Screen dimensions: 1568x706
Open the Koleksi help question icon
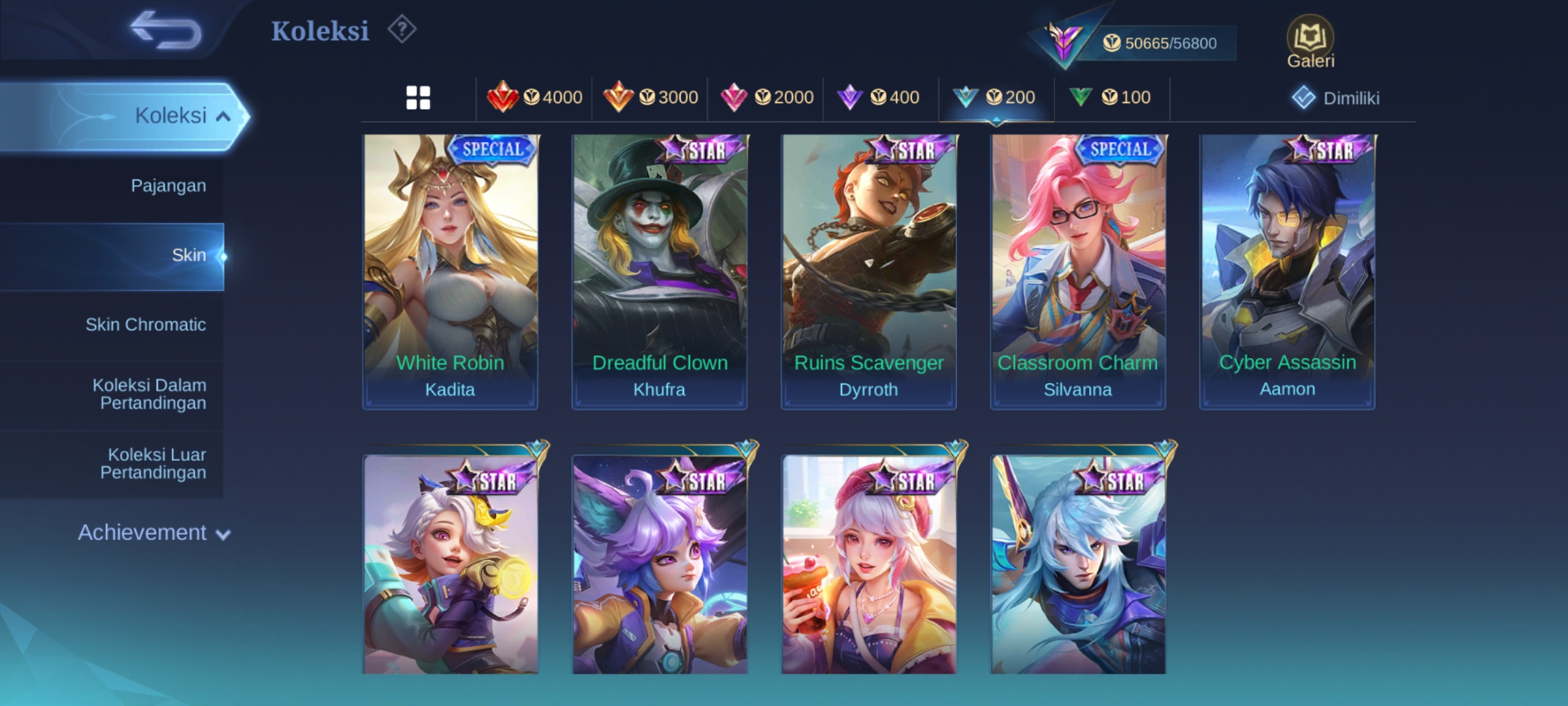(402, 29)
